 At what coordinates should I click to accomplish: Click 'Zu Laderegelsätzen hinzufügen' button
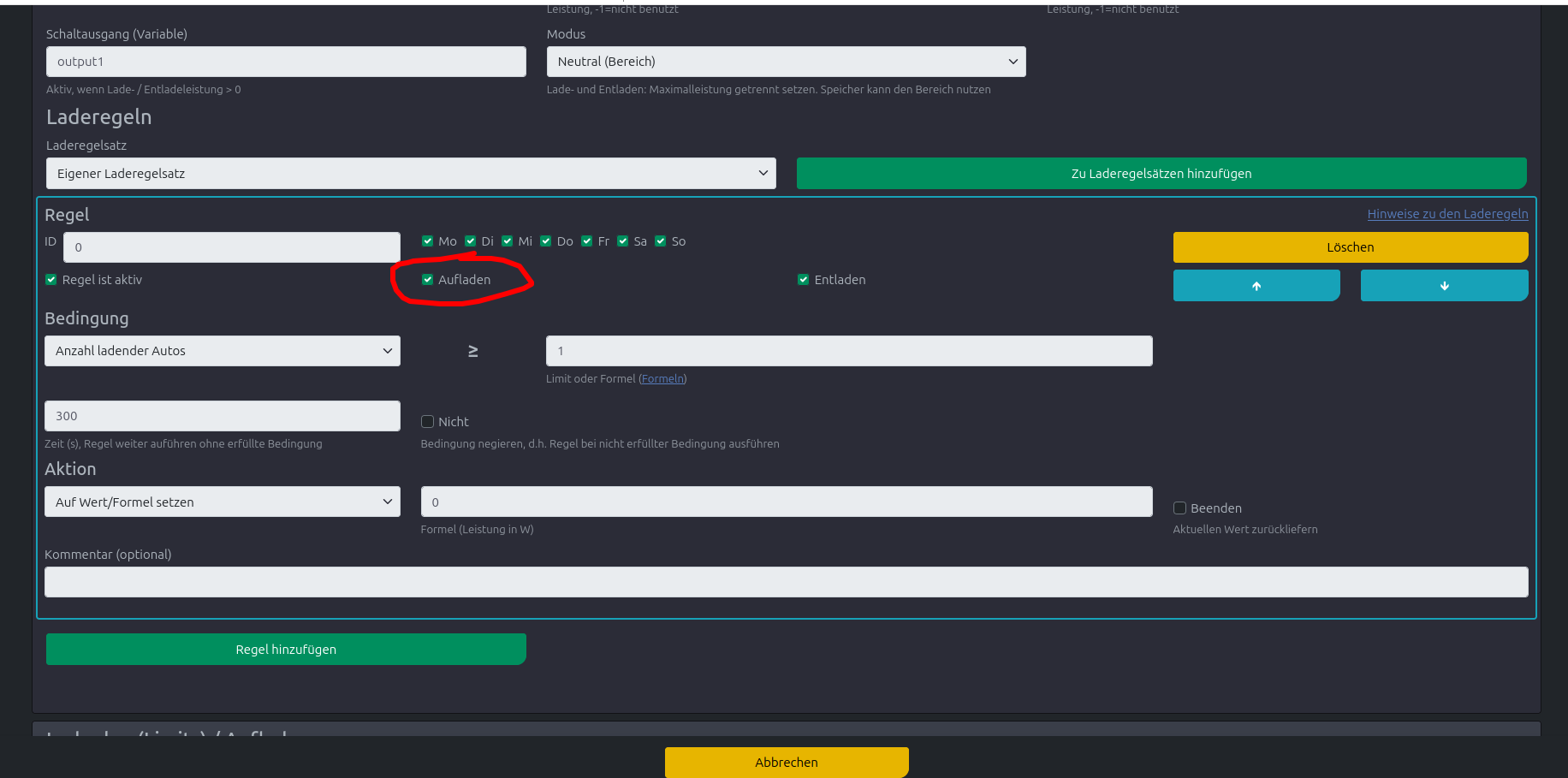click(1161, 174)
